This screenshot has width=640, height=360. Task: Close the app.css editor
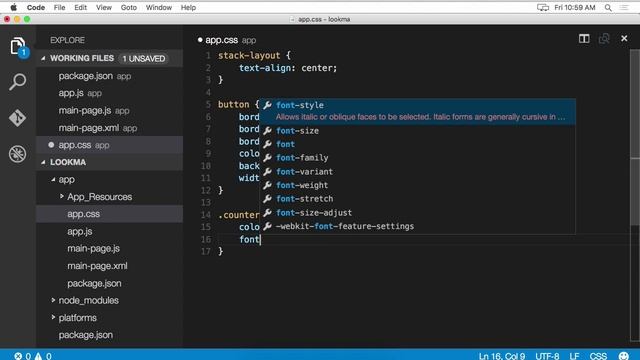(624, 38)
